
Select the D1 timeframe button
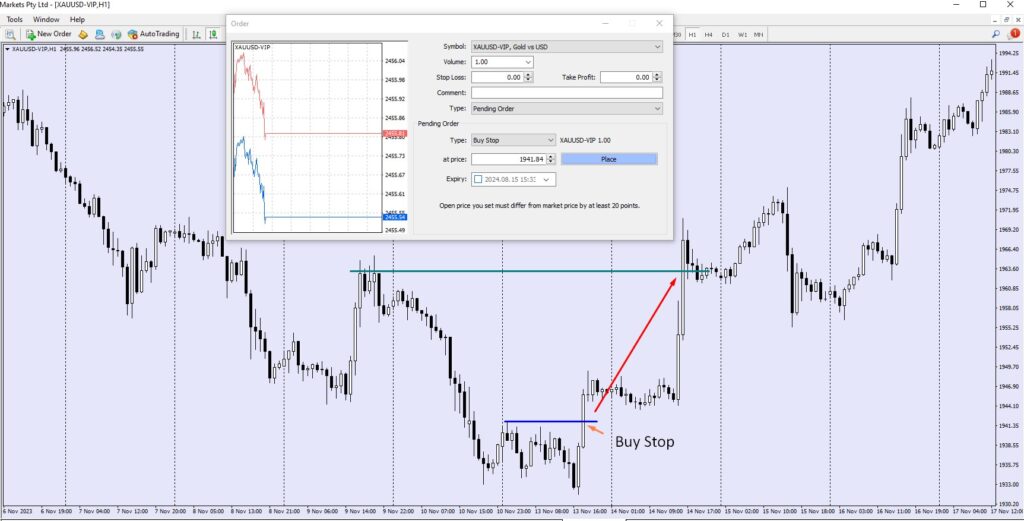coord(725,35)
